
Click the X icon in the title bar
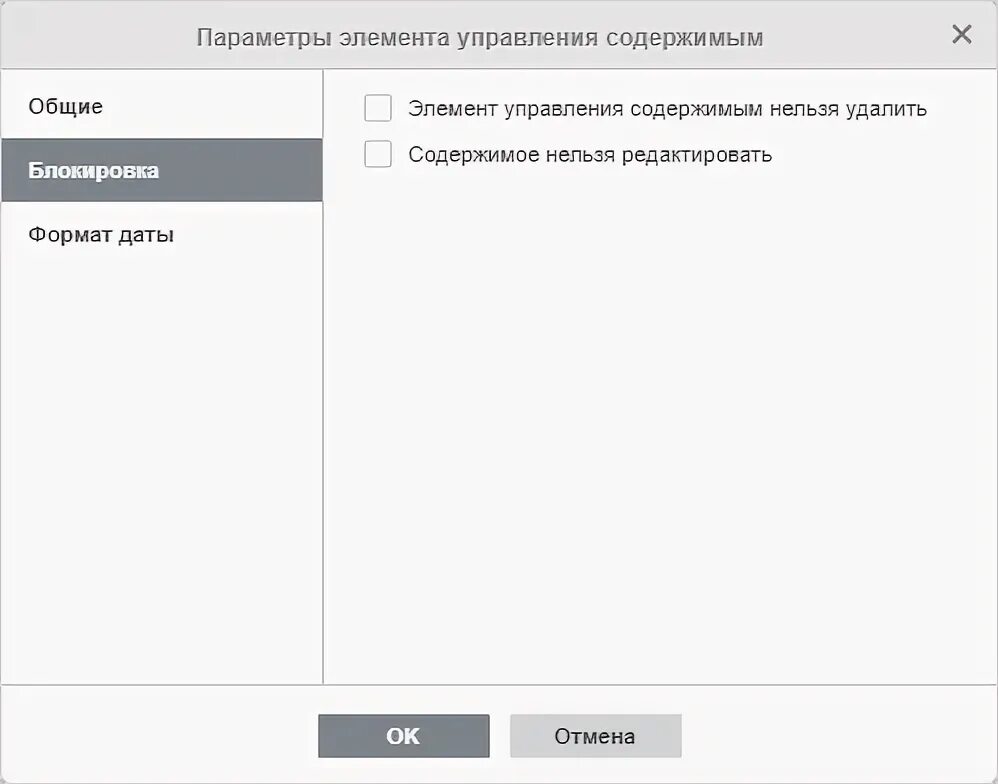pyautogui.click(x=961, y=34)
